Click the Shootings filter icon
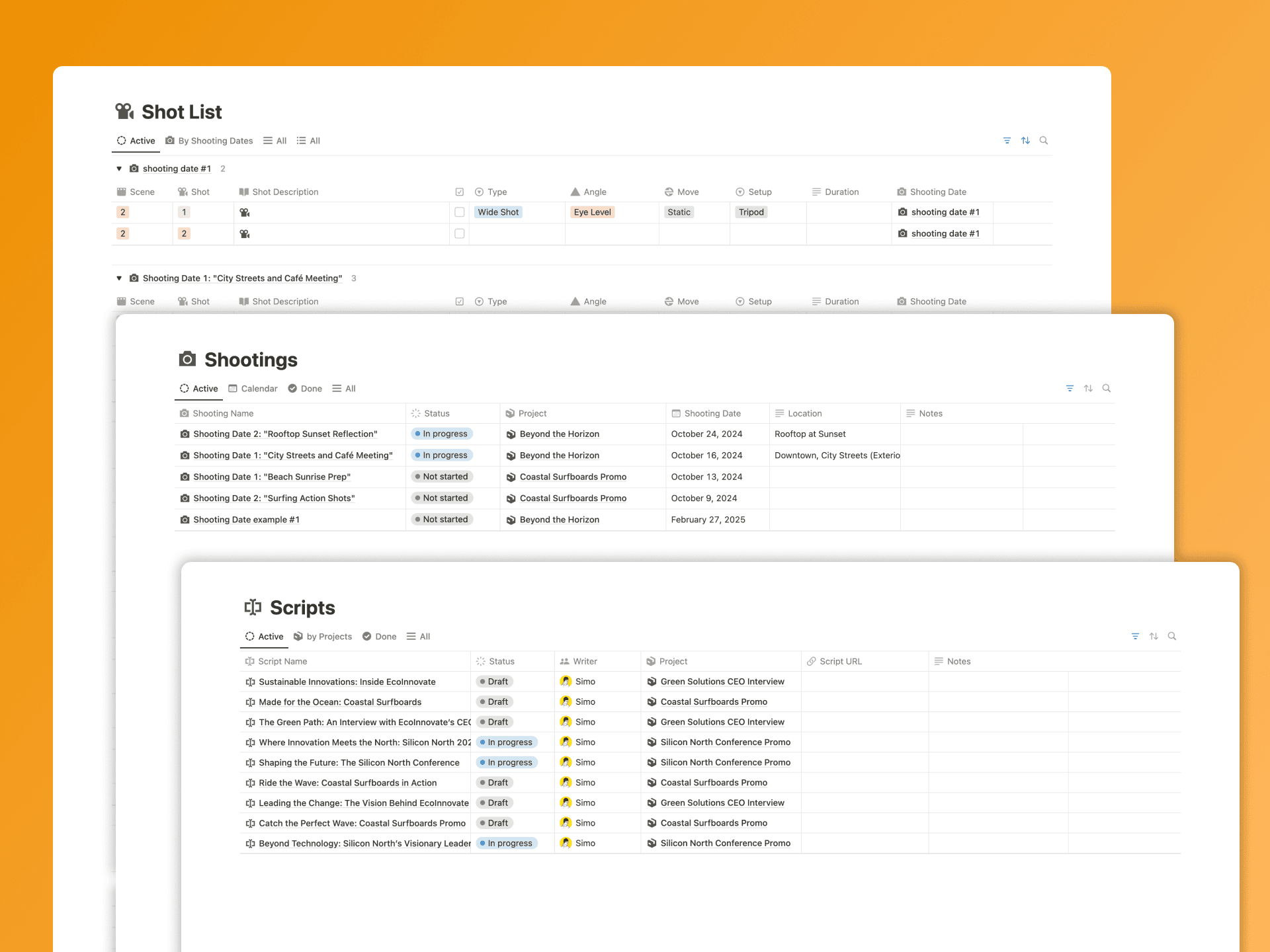Viewport: 1270px width, 952px height. click(x=1070, y=389)
